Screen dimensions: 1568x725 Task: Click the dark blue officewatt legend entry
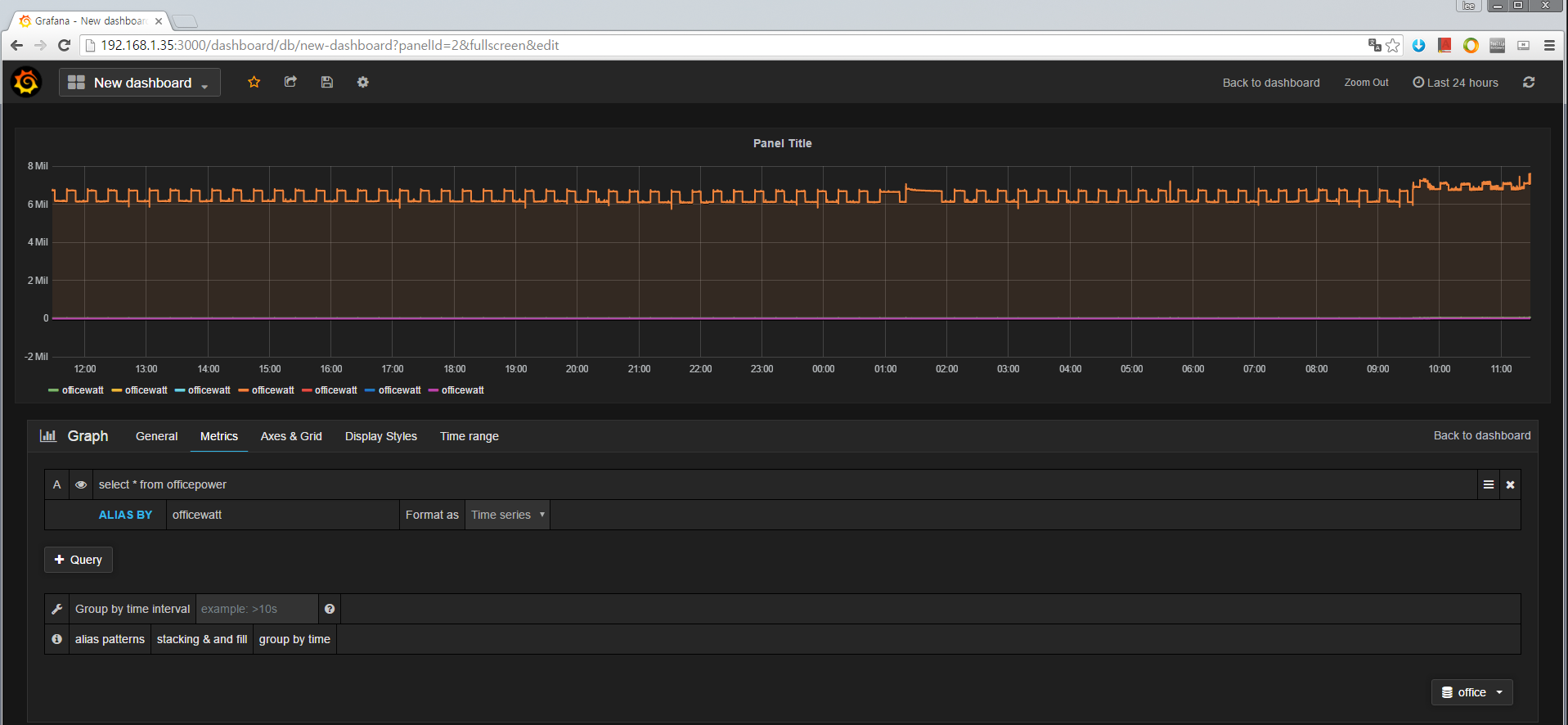click(x=393, y=390)
